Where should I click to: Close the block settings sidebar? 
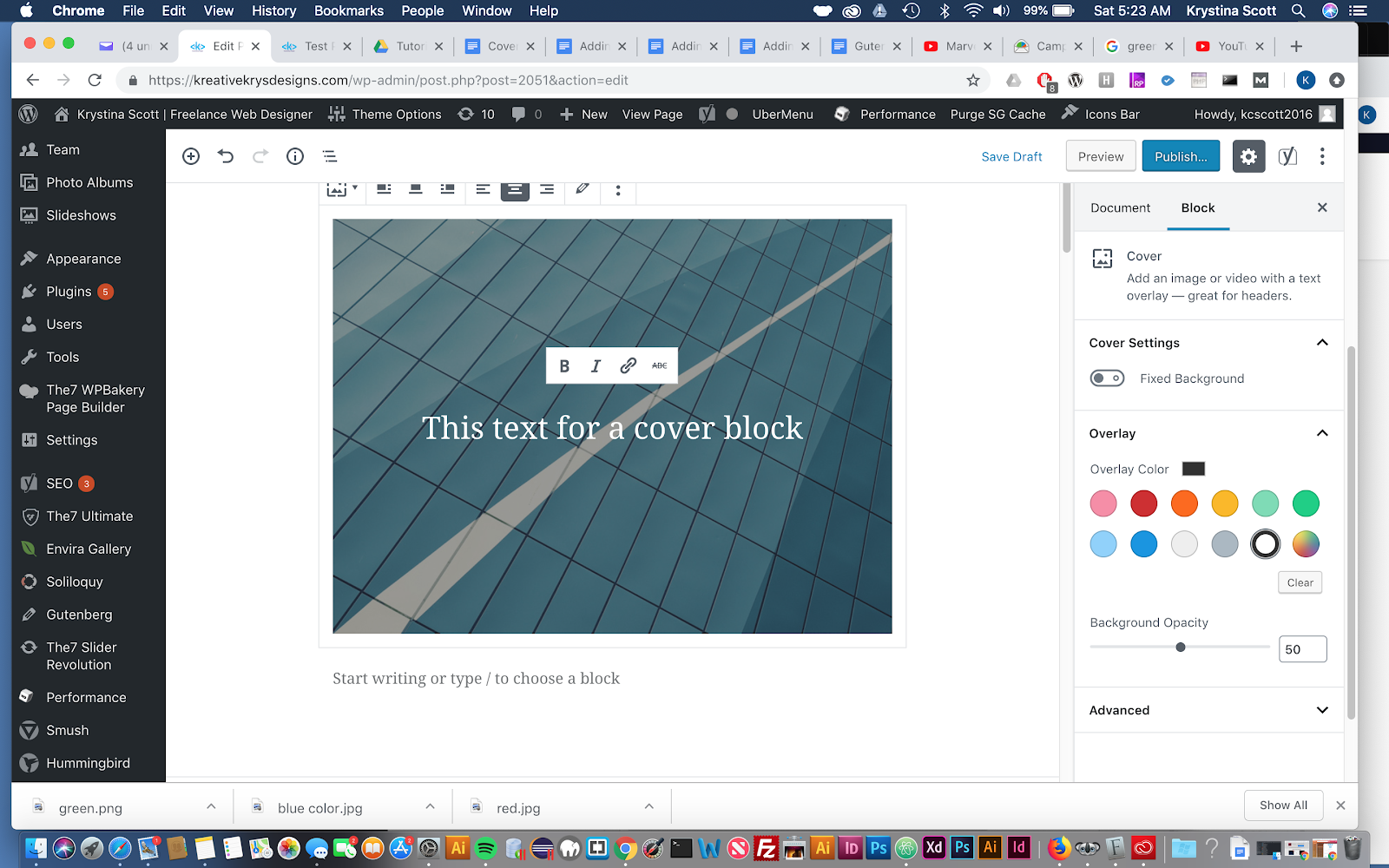pyautogui.click(x=1322, y=207)
